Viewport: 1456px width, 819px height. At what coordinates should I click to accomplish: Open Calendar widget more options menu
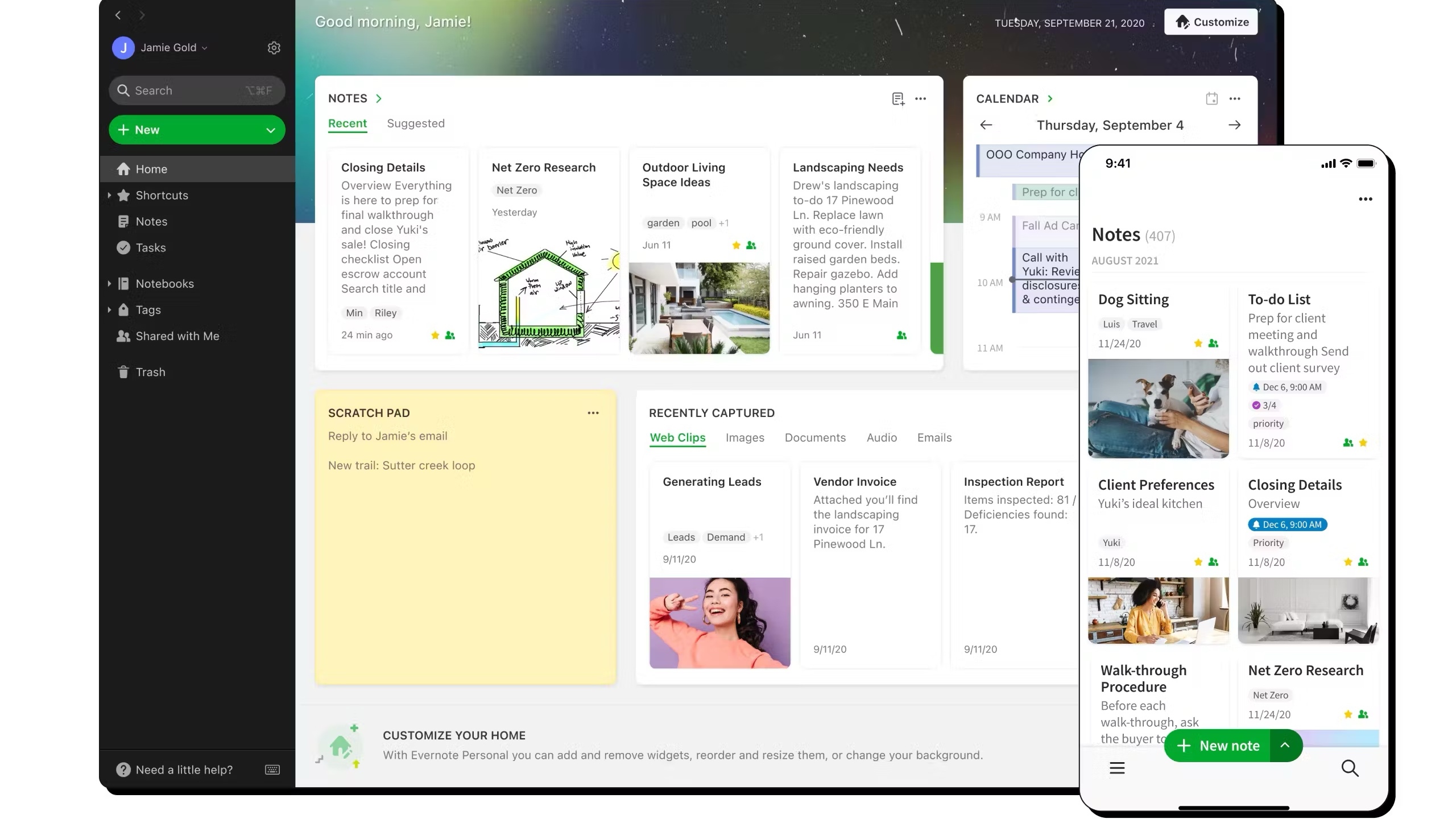(1234, 98)
